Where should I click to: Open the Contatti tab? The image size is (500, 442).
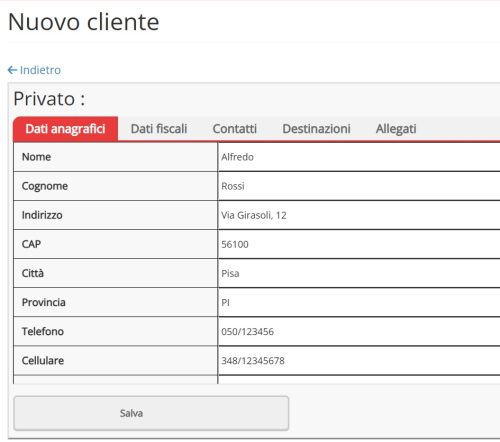click(235, 129)
